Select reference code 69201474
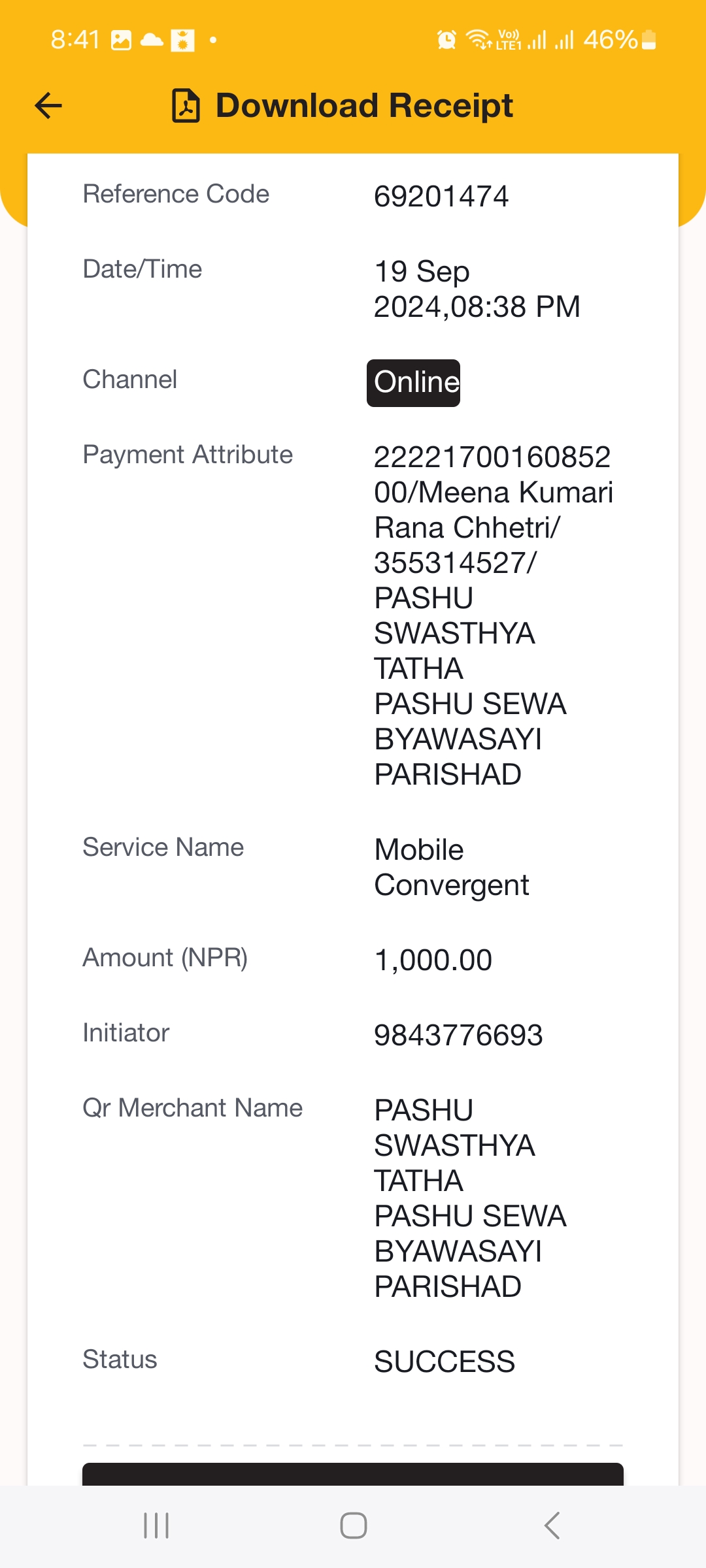The width and height of the screenshot is (706, 1568). (441, 197)
